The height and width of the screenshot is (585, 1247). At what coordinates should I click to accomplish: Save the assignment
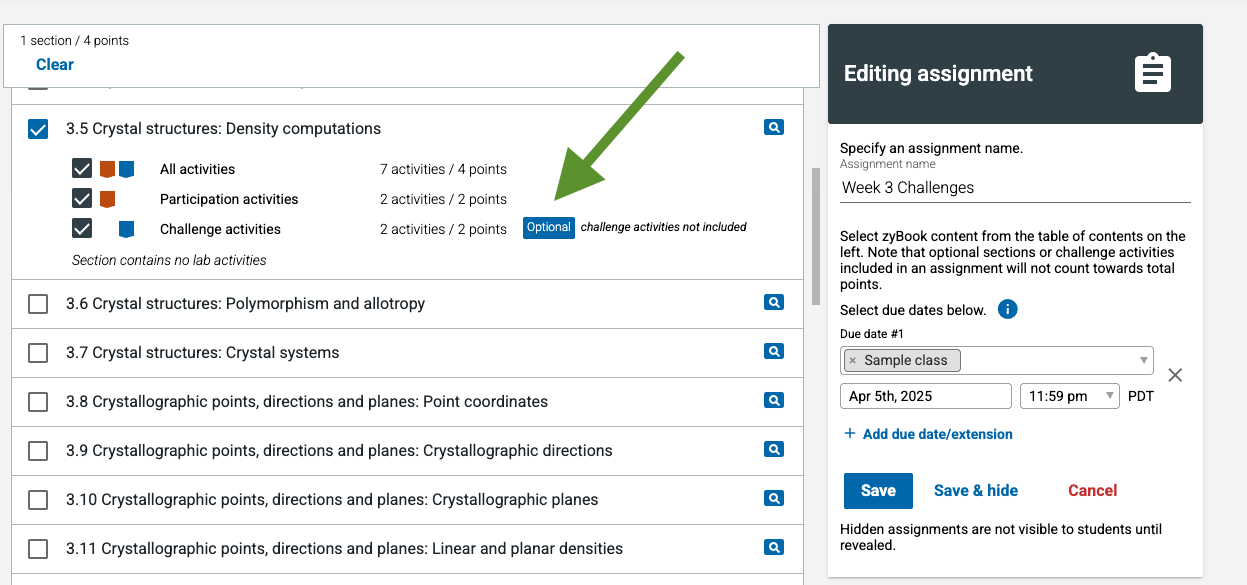pos(878,490)
